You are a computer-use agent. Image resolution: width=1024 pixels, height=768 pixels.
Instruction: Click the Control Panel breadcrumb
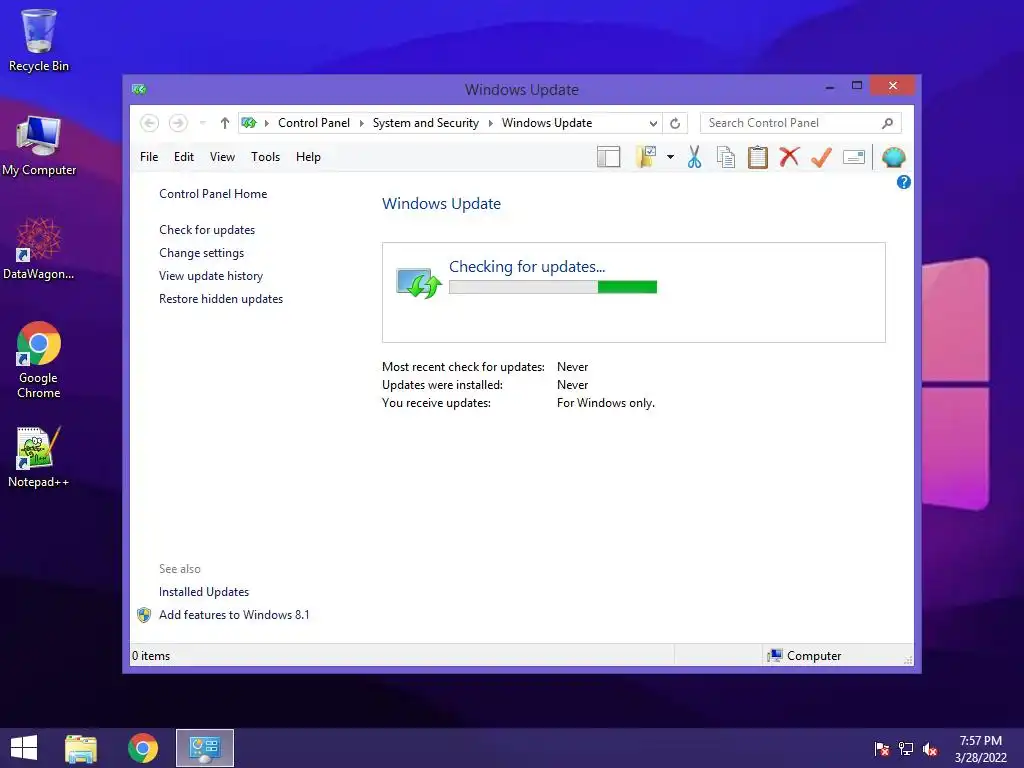click(313, 123)
